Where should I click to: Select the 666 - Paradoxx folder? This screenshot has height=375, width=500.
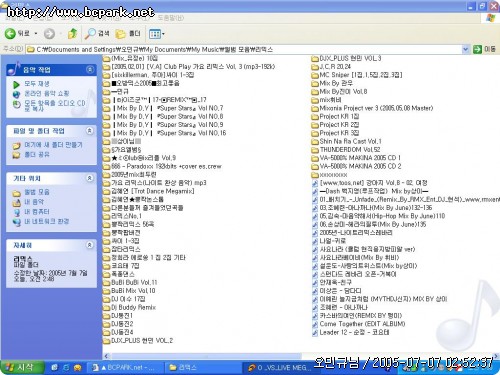tap(162, 166)
